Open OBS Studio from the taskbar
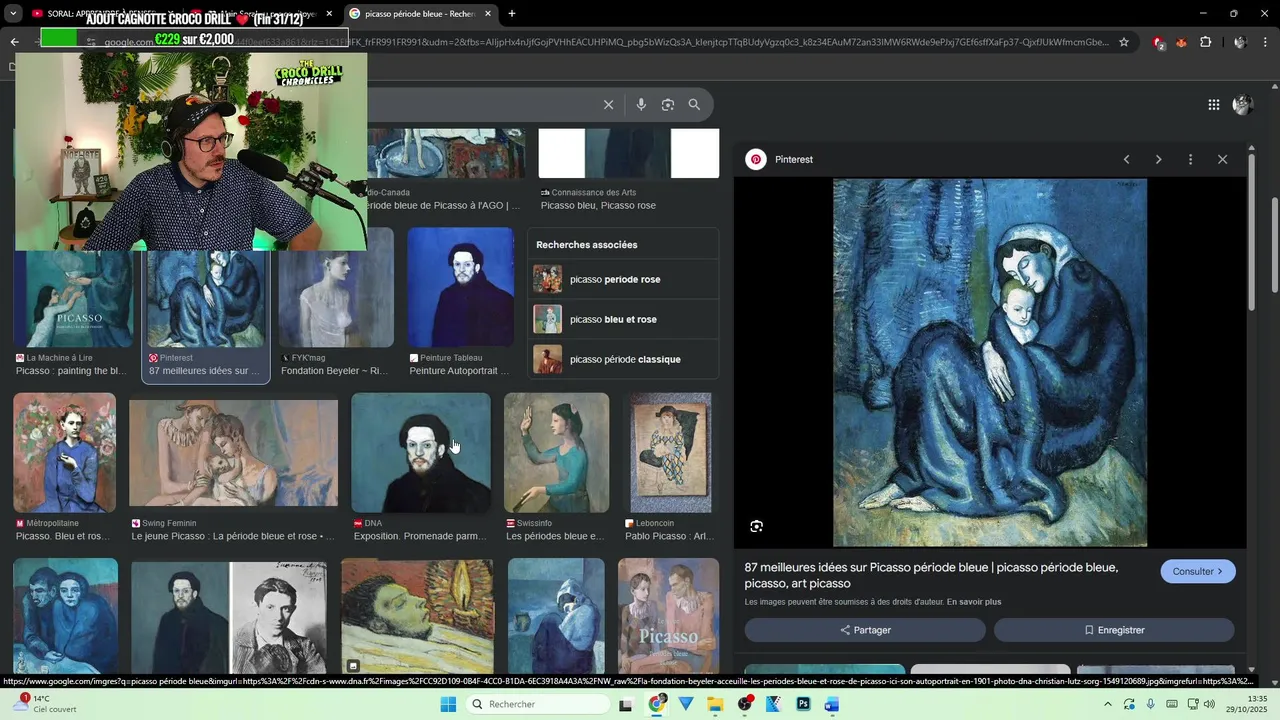This screenshot has height=720, width=1280. coord(745,704)
